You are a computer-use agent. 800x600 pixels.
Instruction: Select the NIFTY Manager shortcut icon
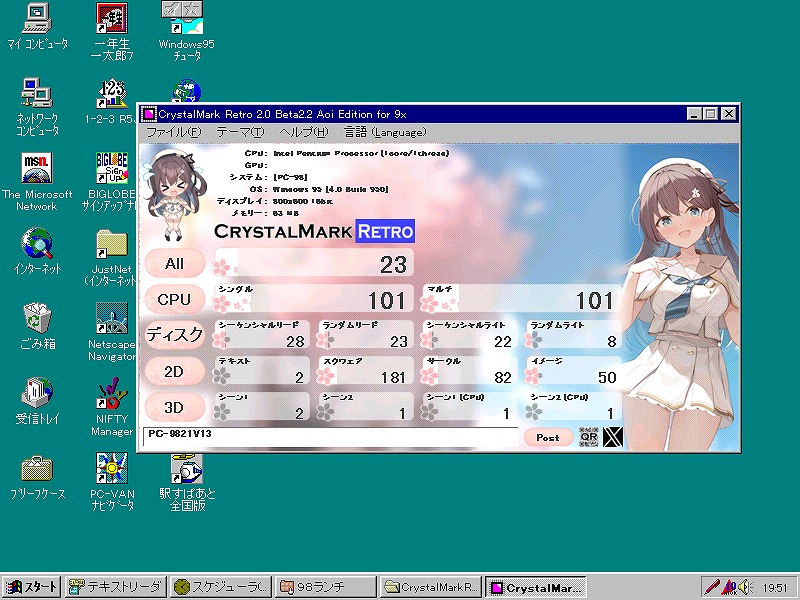click(111, 407)
